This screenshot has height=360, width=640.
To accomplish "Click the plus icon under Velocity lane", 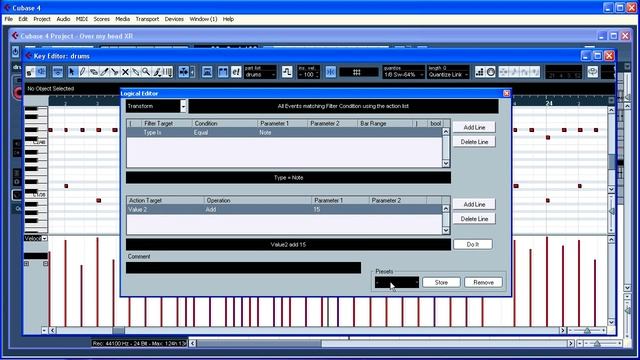I will (x=27, y=264).
